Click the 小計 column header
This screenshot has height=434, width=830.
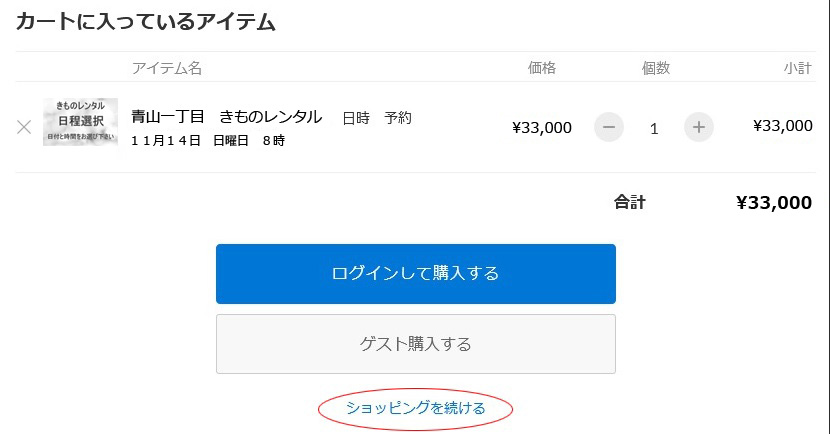tap(797, 68)
